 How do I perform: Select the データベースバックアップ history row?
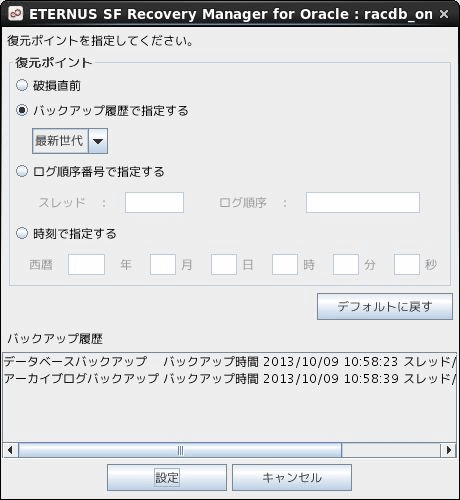[x=229, y=362]
